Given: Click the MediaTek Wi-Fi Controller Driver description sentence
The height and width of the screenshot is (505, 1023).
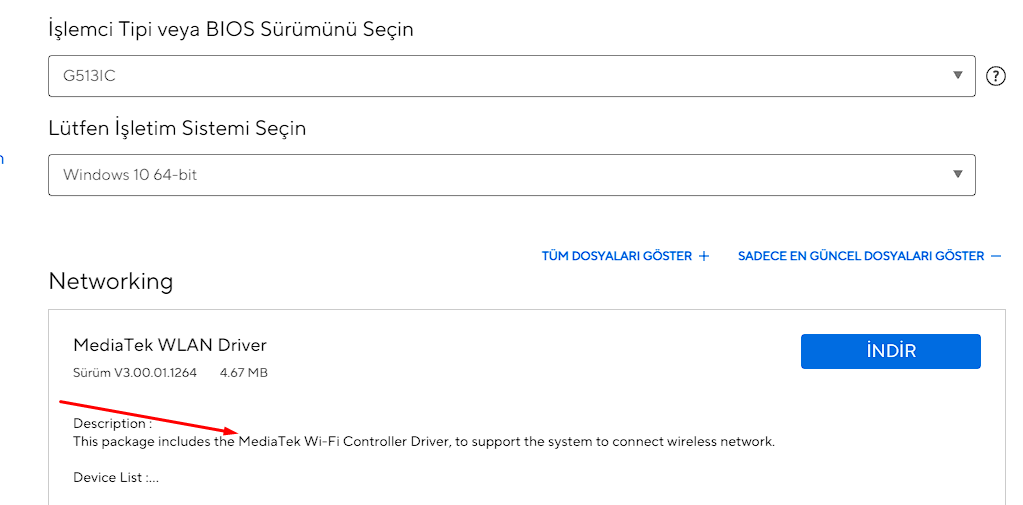Looking at the screenshot, I should pos(424,441).
